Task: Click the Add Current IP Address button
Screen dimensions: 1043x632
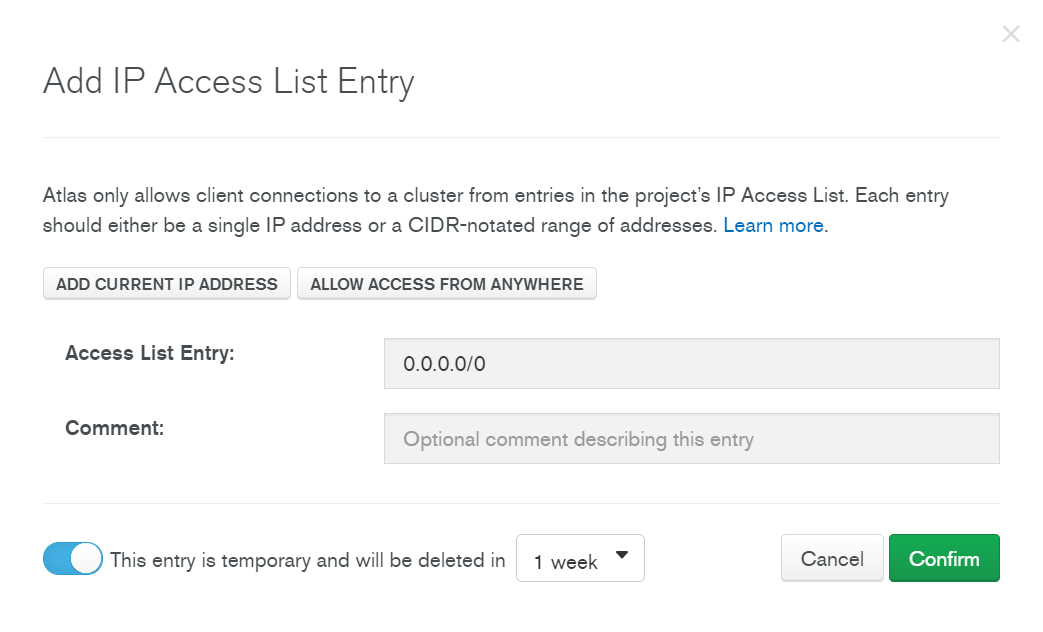Action: coord(167,284)
